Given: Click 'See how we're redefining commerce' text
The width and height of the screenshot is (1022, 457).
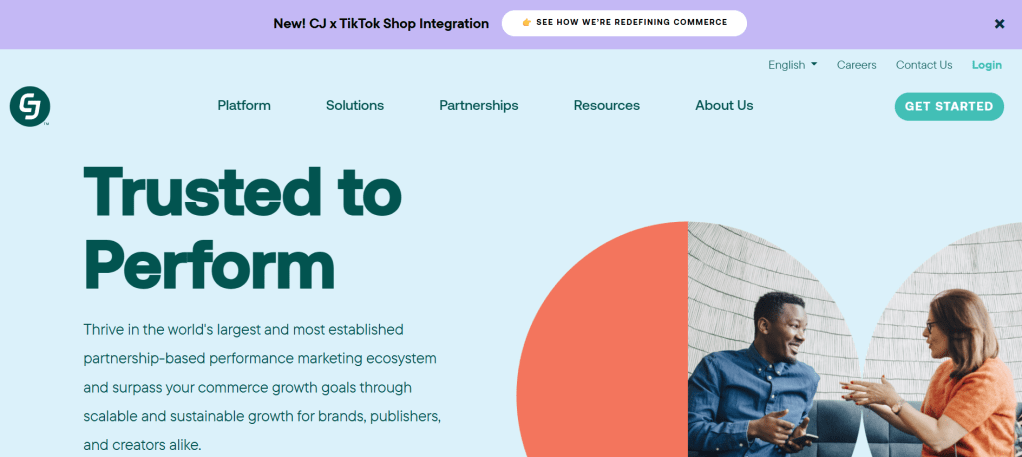Looking at the screenshot, I should (x=632, y=22).
